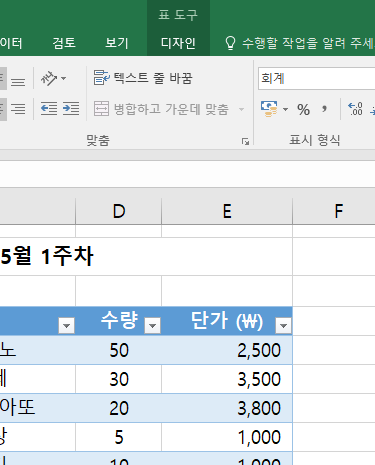
Task: Open 수량 column filter dropdown
Action: point(153,325)
